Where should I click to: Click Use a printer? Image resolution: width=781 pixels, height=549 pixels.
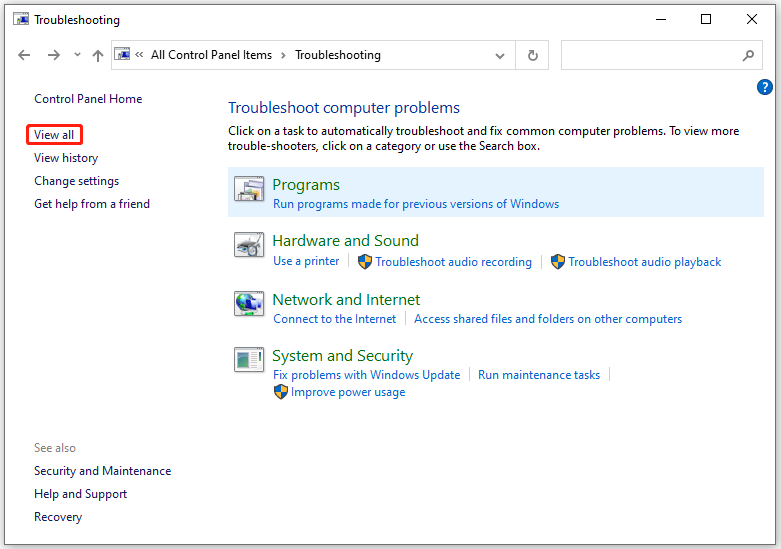coord(306,261)
